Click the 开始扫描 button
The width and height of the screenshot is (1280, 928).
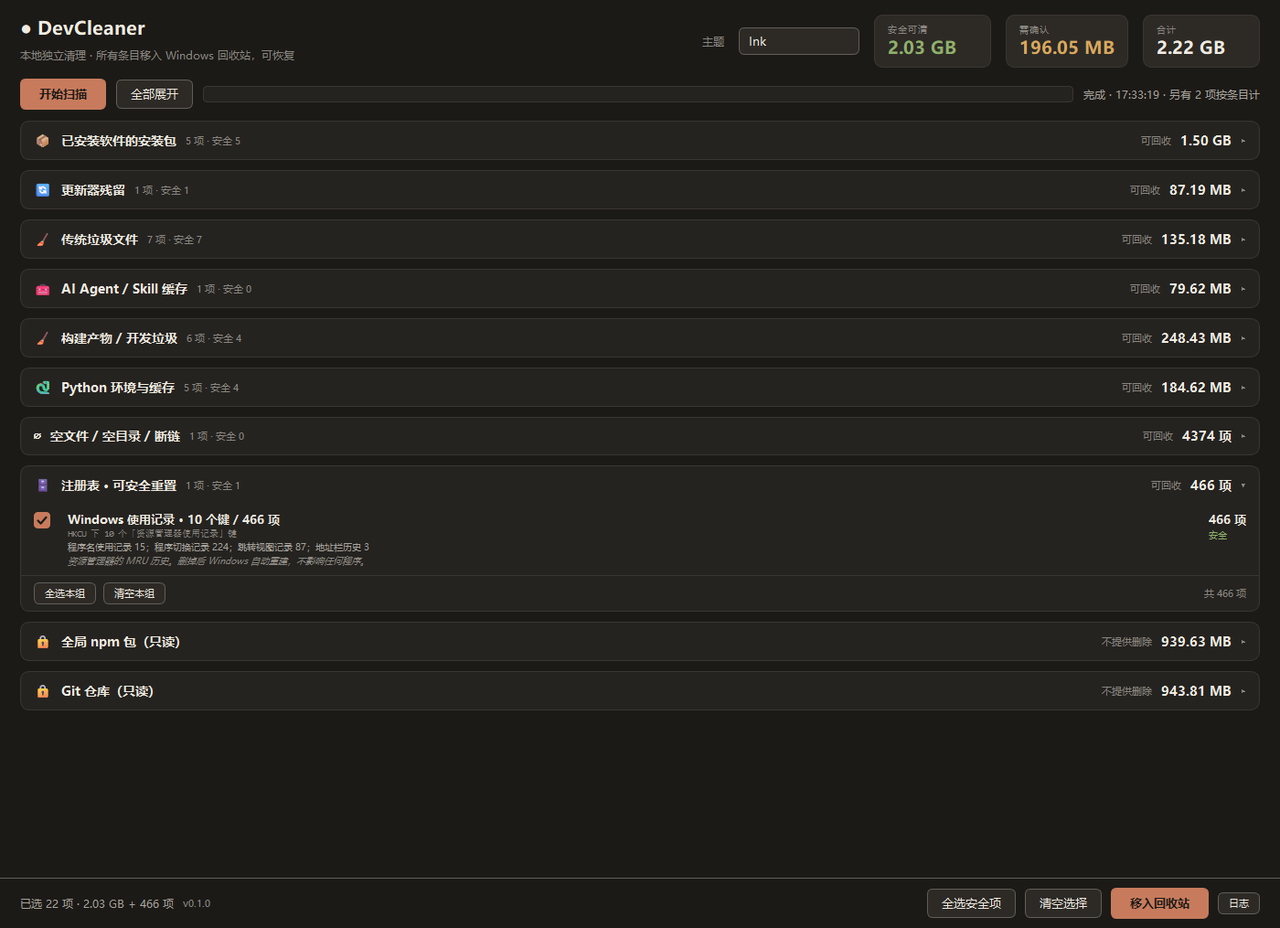click(x=63, y=94)
